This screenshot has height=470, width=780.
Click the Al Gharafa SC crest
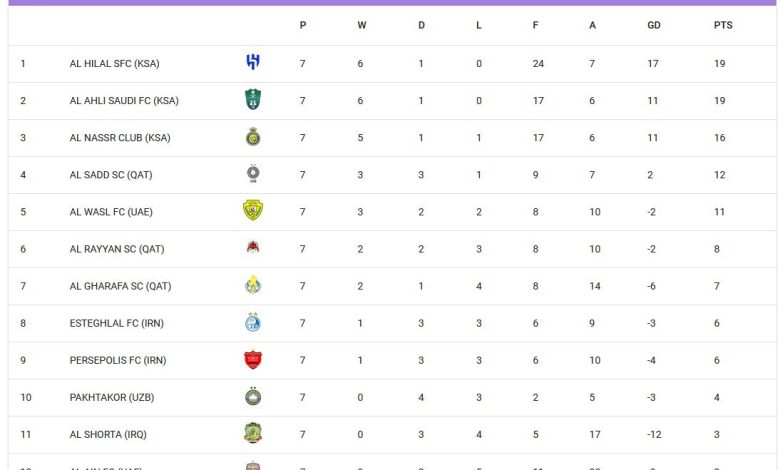[253, 285]
